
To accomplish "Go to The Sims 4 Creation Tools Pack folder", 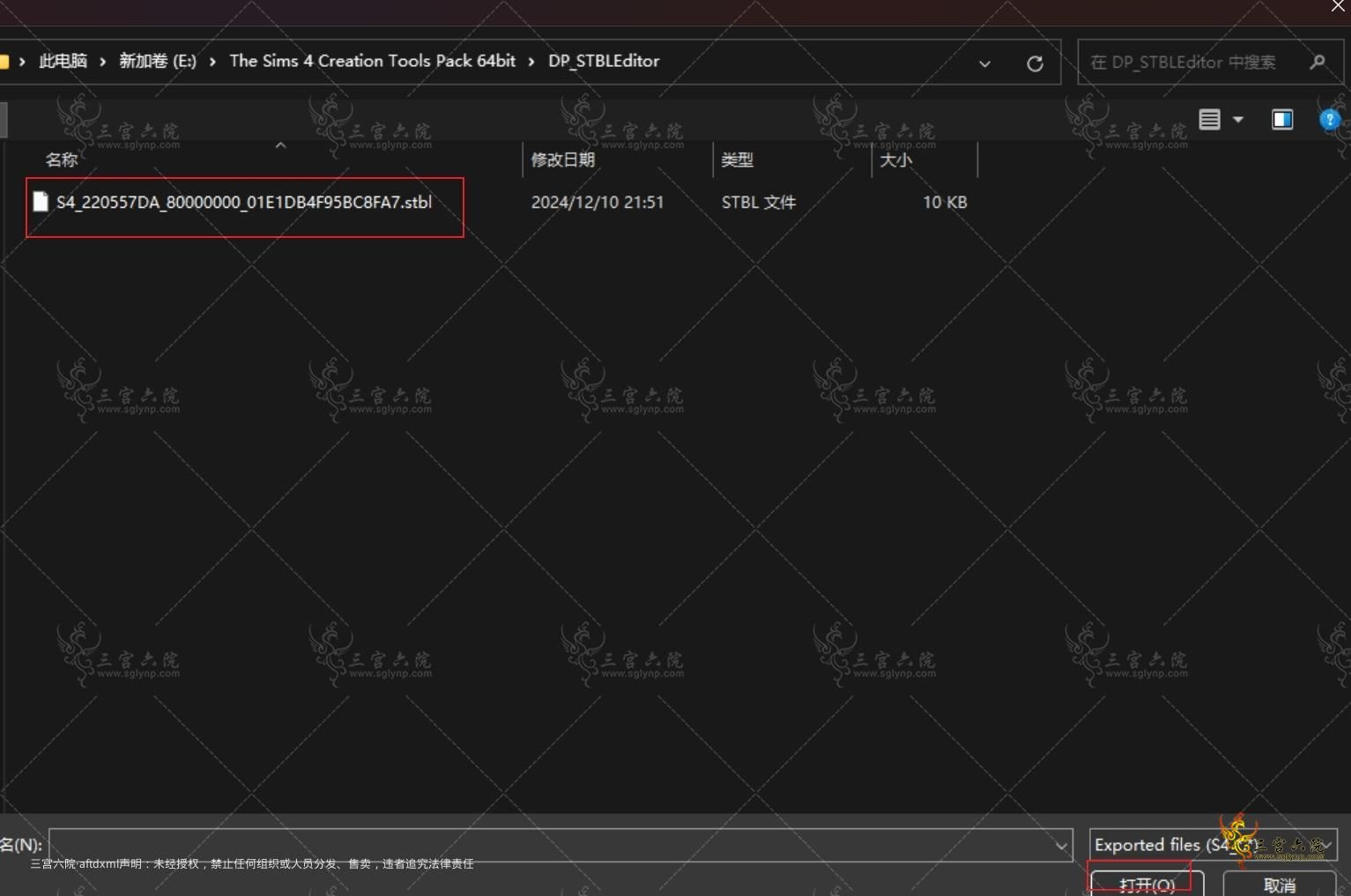I will click(x=372, y=61).
